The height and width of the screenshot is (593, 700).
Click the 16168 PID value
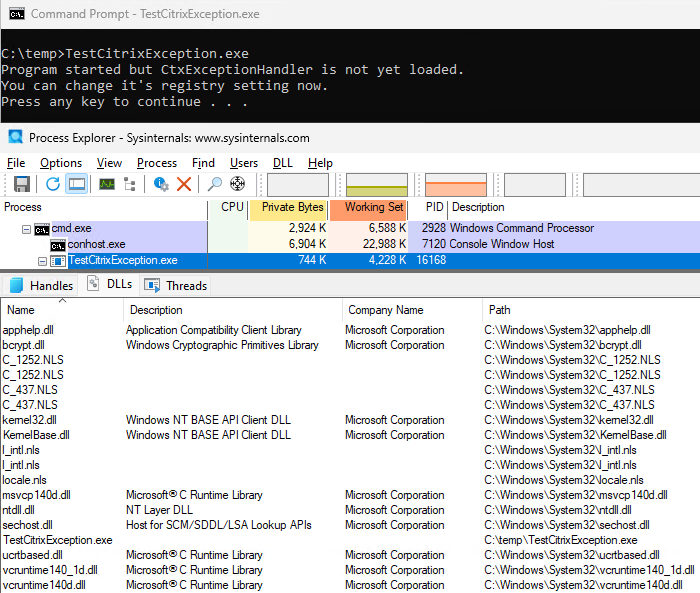click(x=431, y=260)
